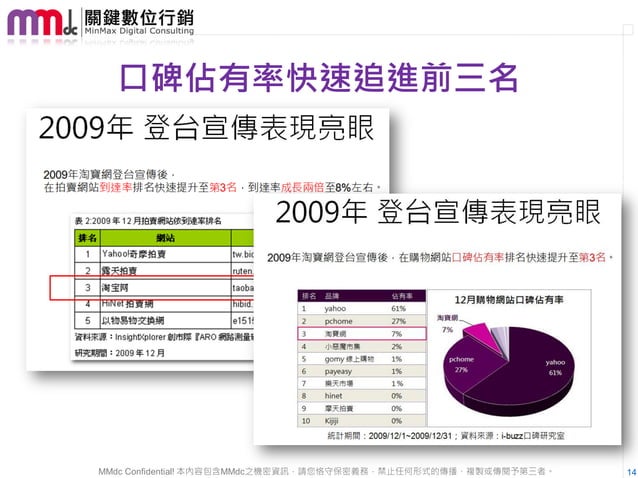Image resolution: width=638 pixels, height=478 pixels.
Task: Click the back slide's 2009年 登台宣傳表現亮眼 title
Action: [x=206, y=128]
